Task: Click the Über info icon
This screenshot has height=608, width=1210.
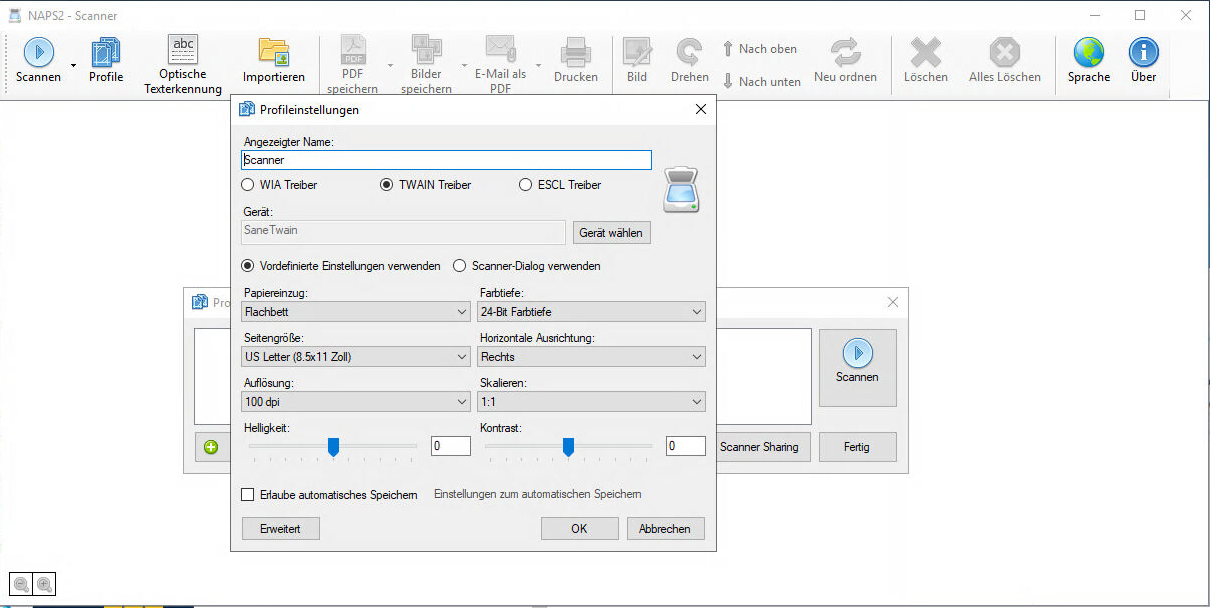Action: pyautogui.click(x=1143, y=53)
